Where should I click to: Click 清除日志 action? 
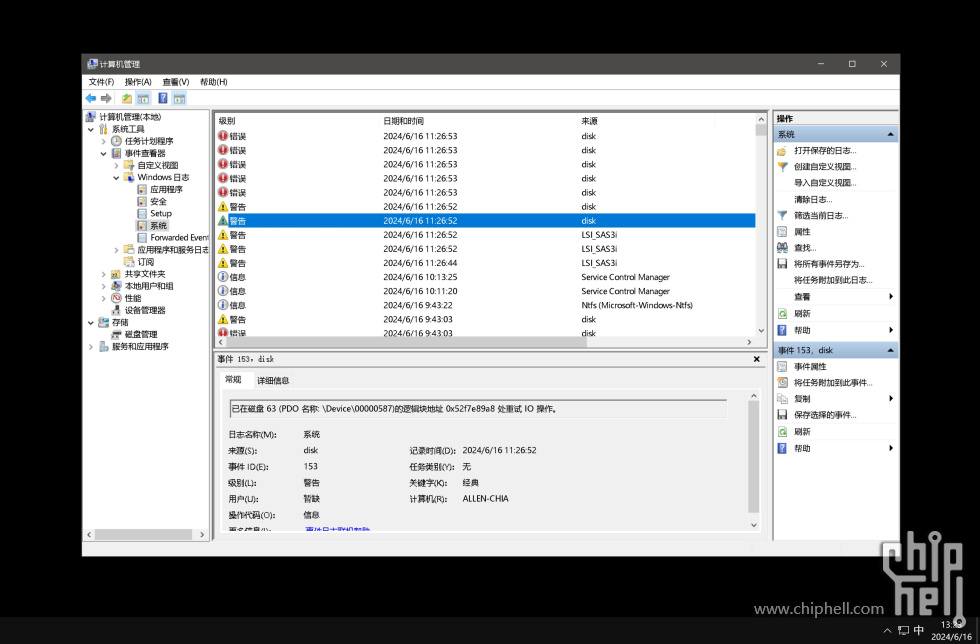point(813,199)
